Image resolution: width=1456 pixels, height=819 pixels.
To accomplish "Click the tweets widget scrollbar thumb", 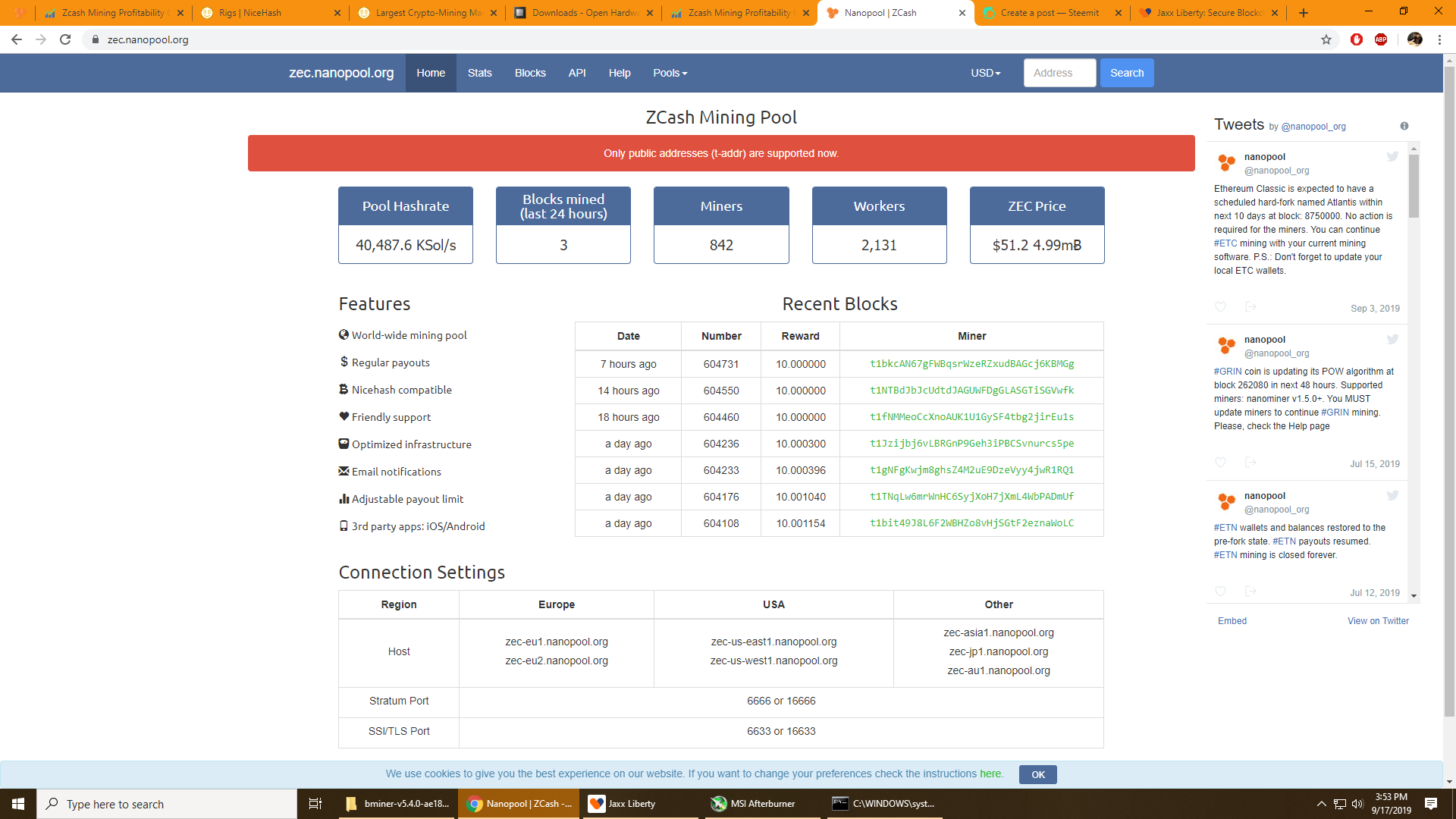I will (x=1414, y=186).
